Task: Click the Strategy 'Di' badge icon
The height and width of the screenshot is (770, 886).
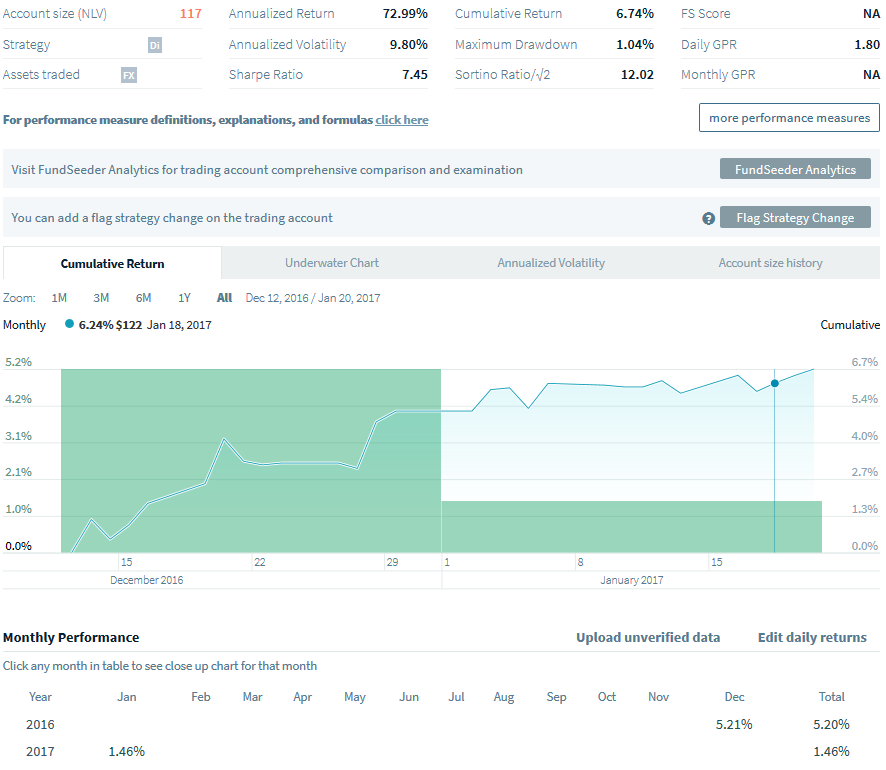Action: click(154, 45)
